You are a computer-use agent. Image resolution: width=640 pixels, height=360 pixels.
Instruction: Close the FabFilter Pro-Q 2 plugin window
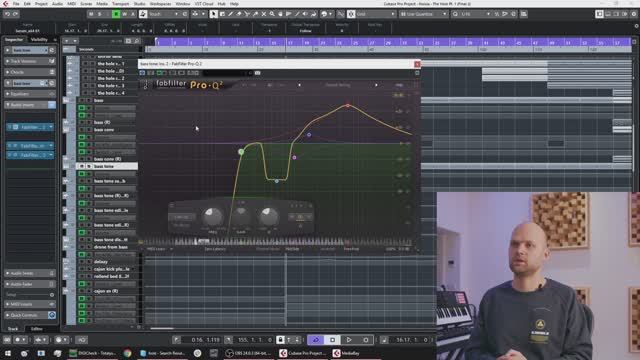coord(417,64)
